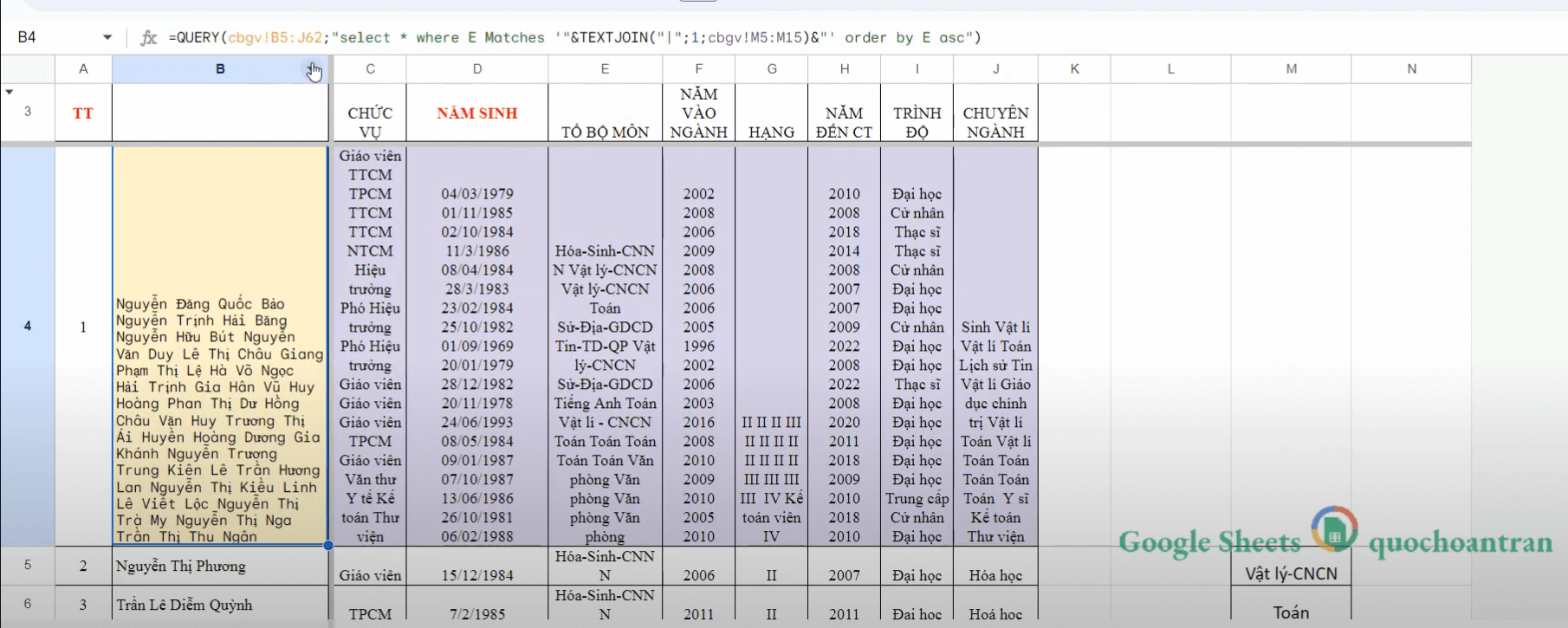The image size is (1568, 628).
Task: Click the small triangle above row 3
Action: coord(10,92)
